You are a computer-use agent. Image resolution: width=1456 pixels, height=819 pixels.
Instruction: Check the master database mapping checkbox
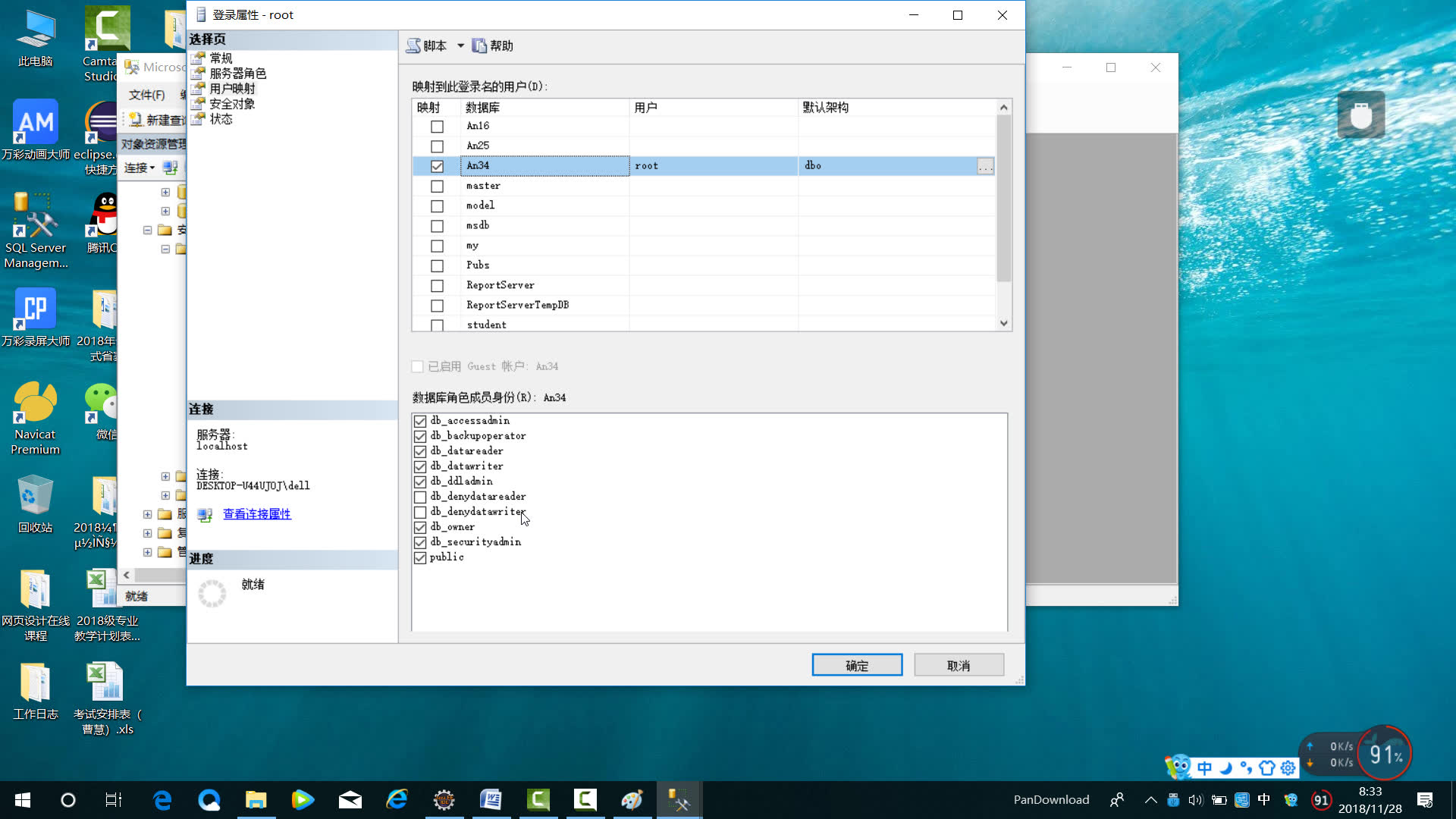click(x=437, y=187)
